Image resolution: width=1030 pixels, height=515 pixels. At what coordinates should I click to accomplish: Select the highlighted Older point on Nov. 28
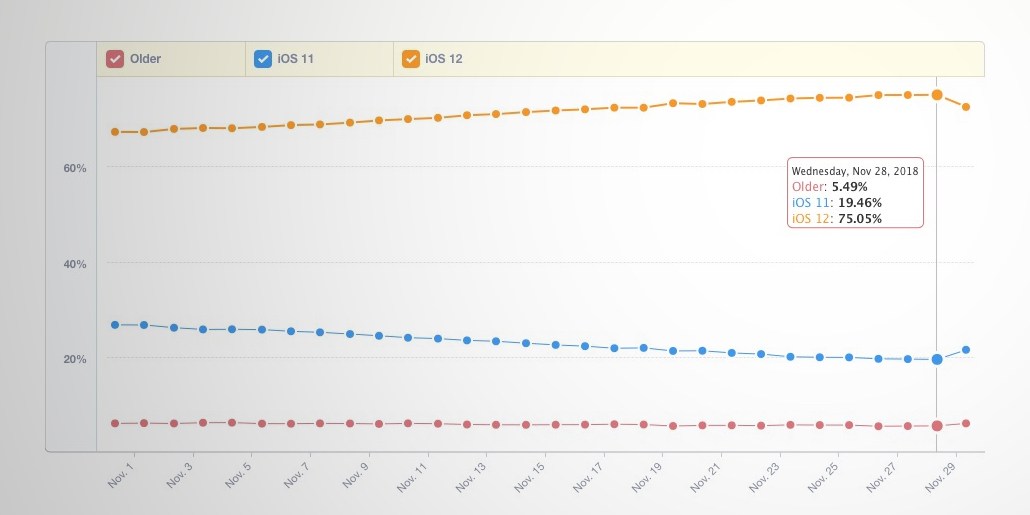(x=937, y=426)
